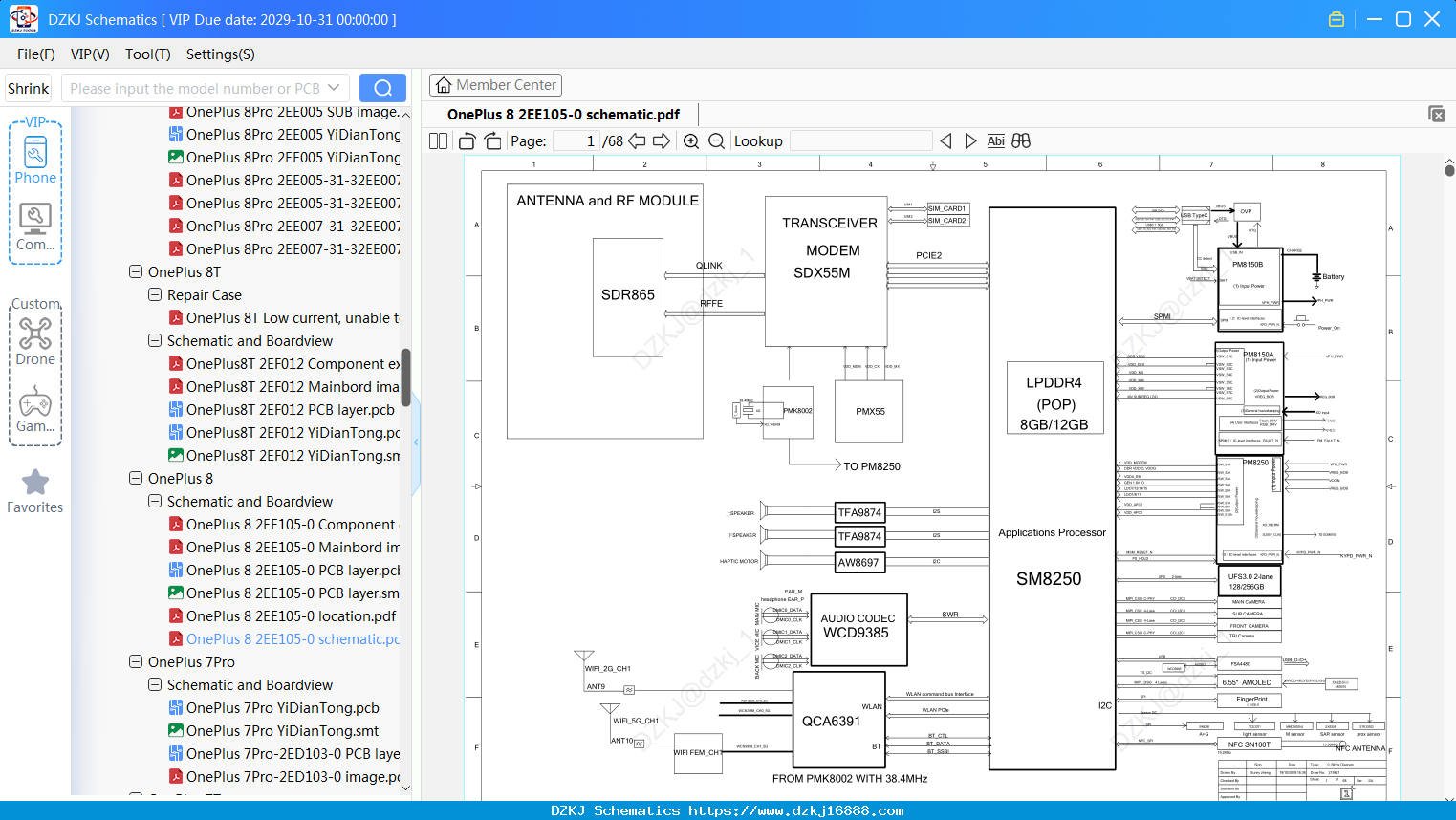Rotate the schematic page counterclockwise
The width and height of the screenshot is (1456, 820).
coord(467,140)
